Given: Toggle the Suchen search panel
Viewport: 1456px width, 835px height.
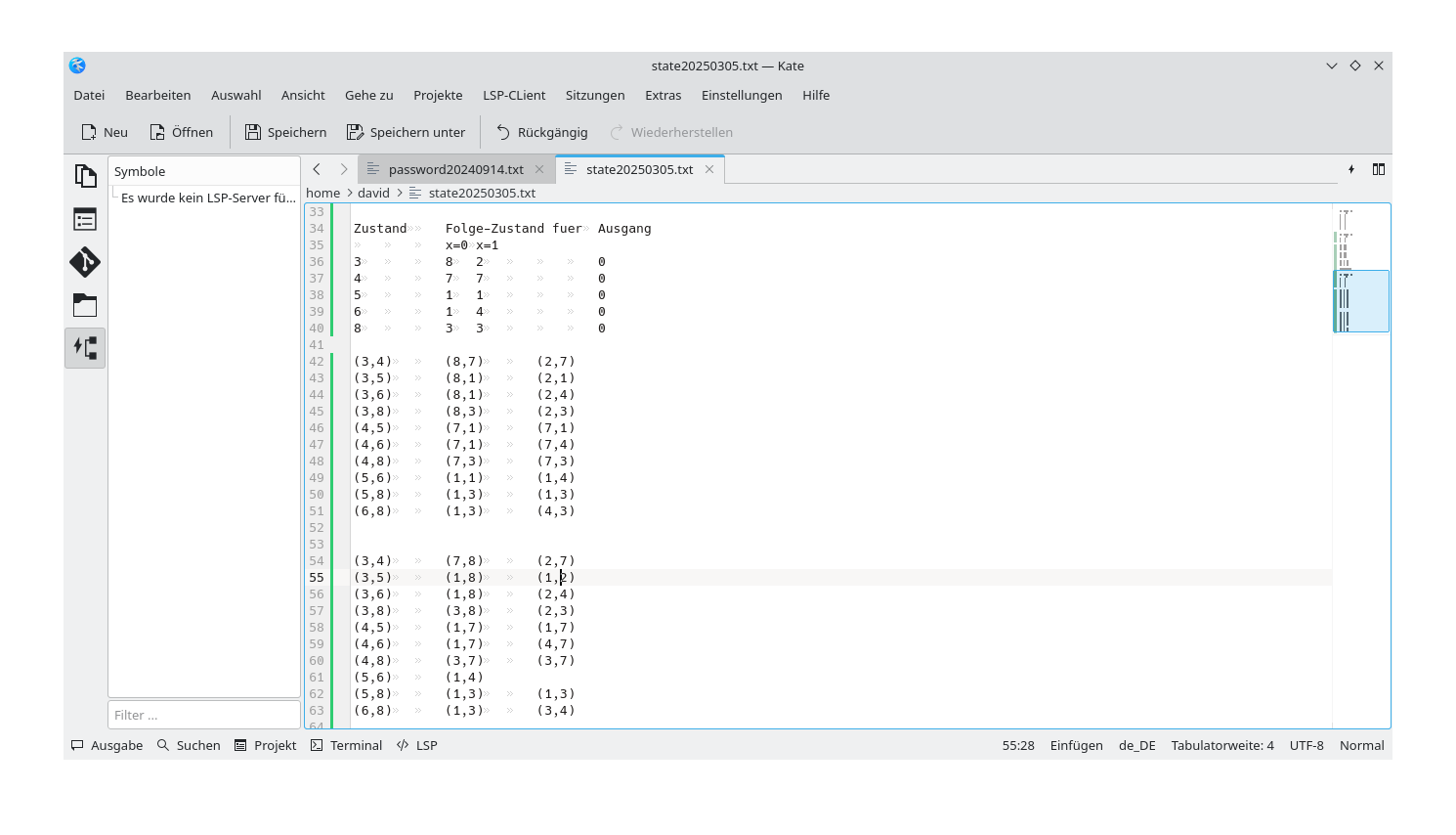Looking at the screenshot, I should [x=189, y=745].
